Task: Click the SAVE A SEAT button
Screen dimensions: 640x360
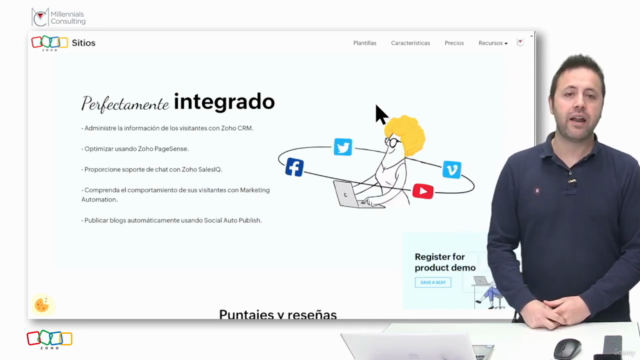Action: pyautogui.click(x=433, y=282)
